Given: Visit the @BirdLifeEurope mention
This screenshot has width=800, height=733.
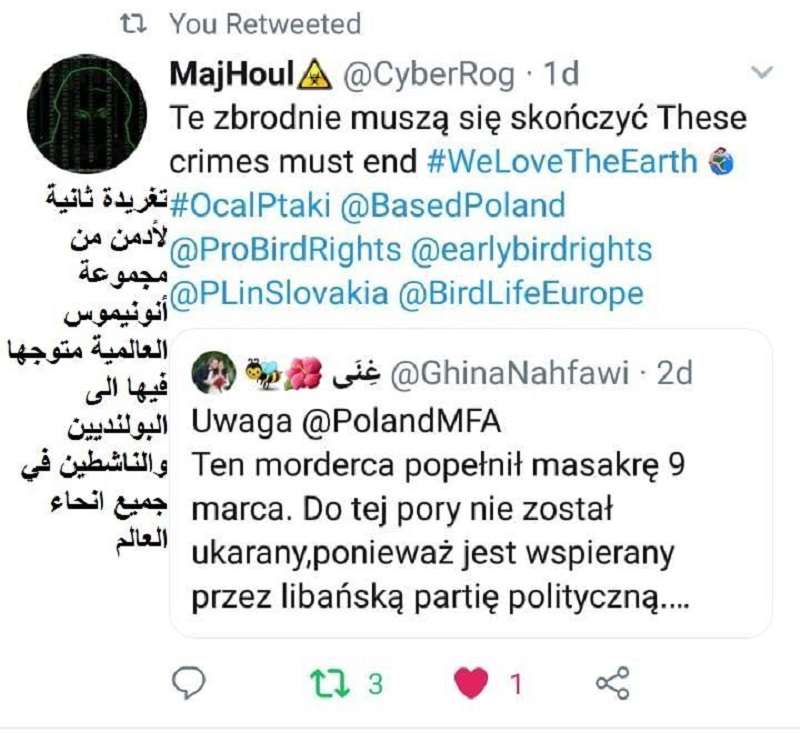Looking at the screenshot, I should point(520,294).
